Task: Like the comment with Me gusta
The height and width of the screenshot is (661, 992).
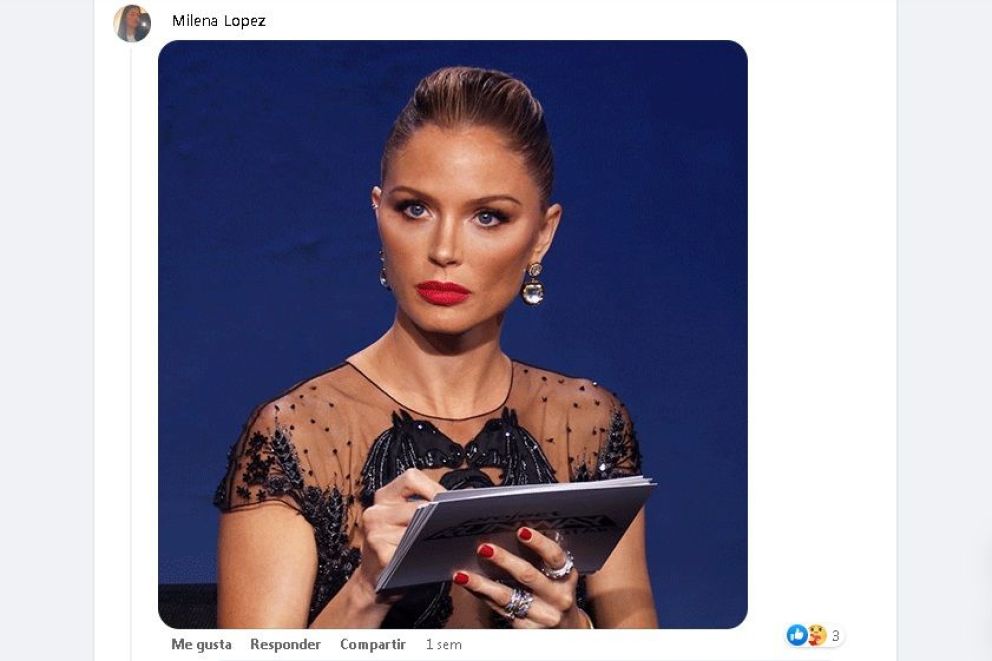Action: 201,645
